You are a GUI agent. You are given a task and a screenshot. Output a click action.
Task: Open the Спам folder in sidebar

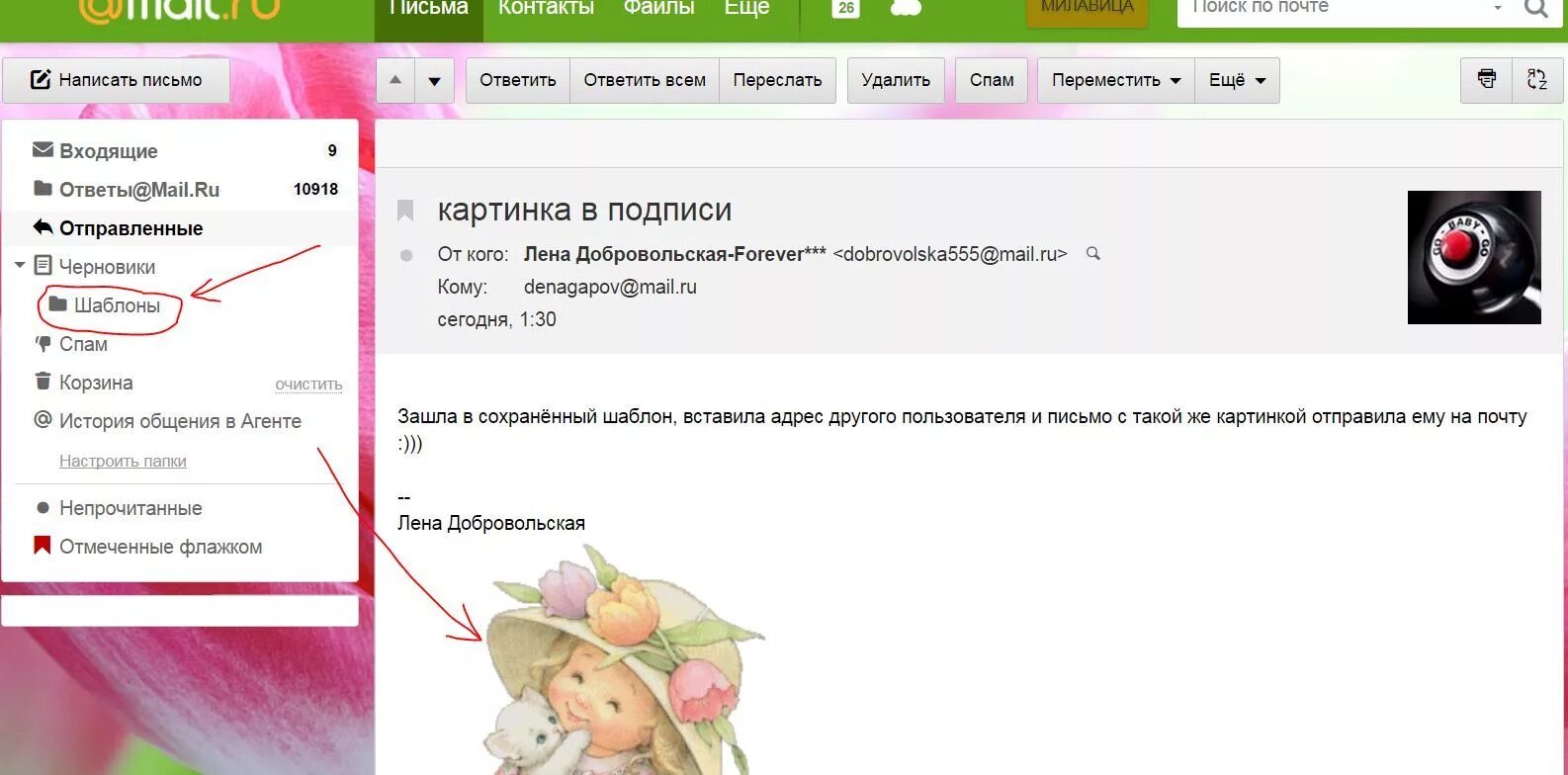83,344
